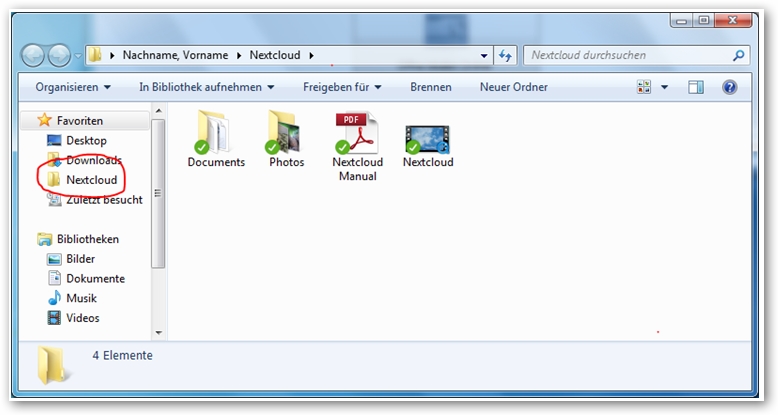Viewport: 778px width, 415px height.
Task: Expand the arrow after Nextcloud in address bar
Action: pos(311,56)
